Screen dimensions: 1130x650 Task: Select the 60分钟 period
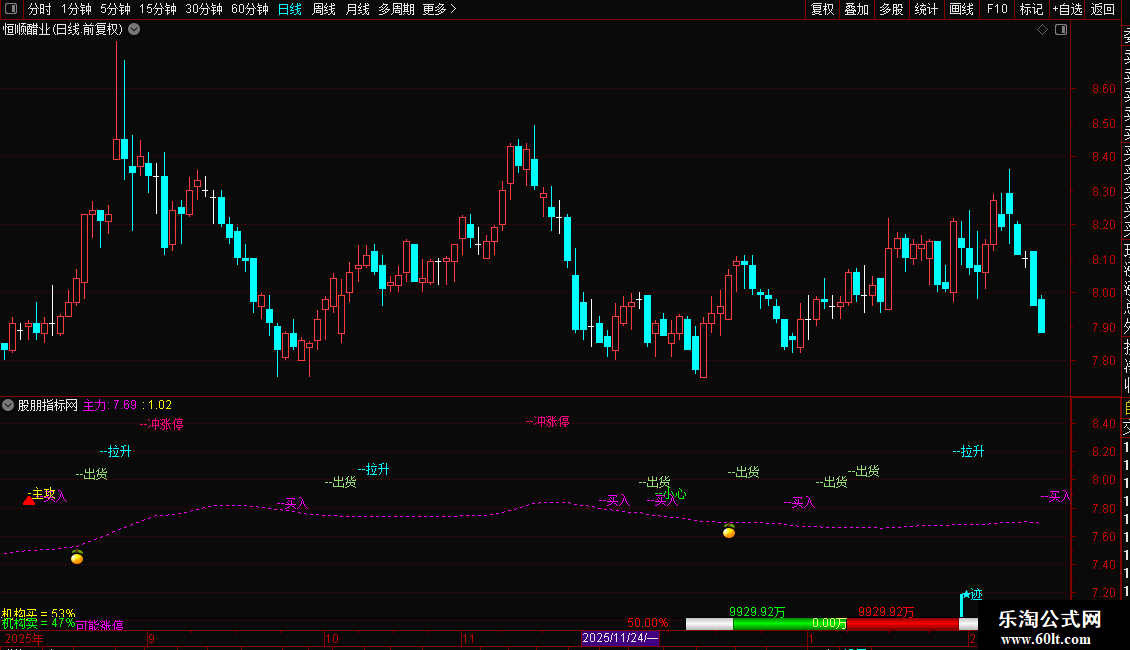pos(249,9)
